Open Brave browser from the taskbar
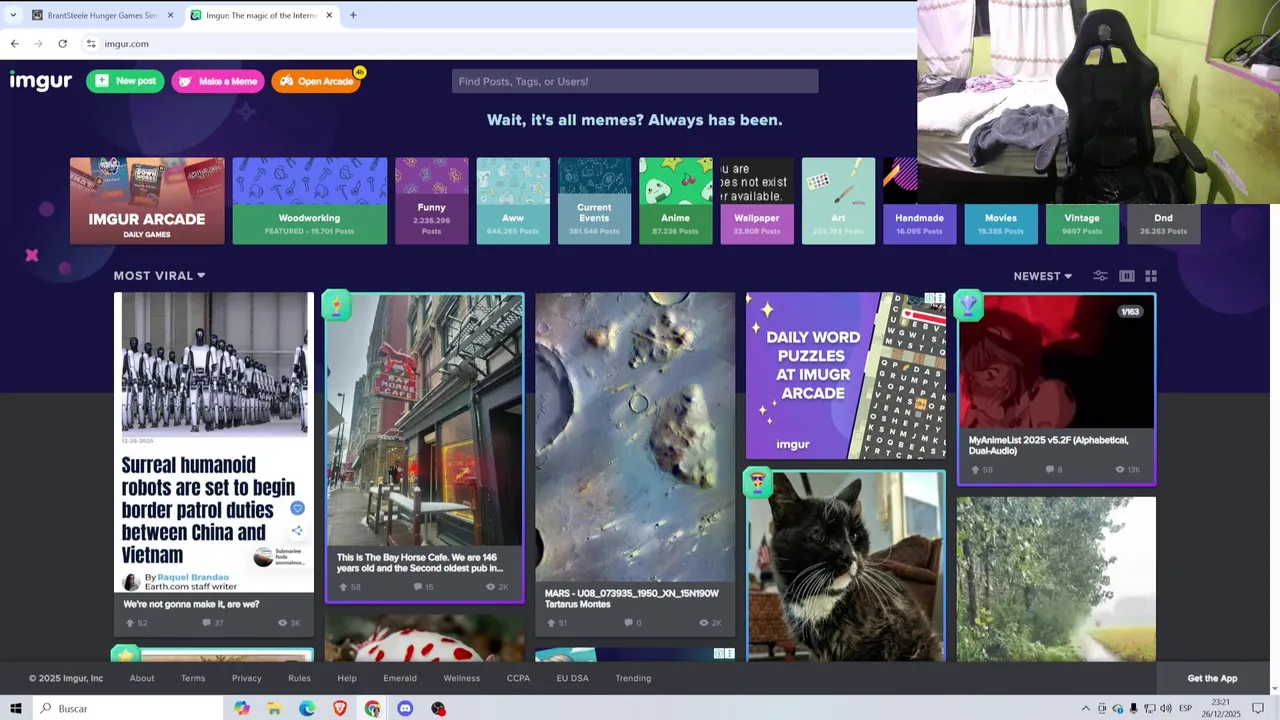Image resolution: width=1280 pixels, height=720 pixels. [340, 708]
